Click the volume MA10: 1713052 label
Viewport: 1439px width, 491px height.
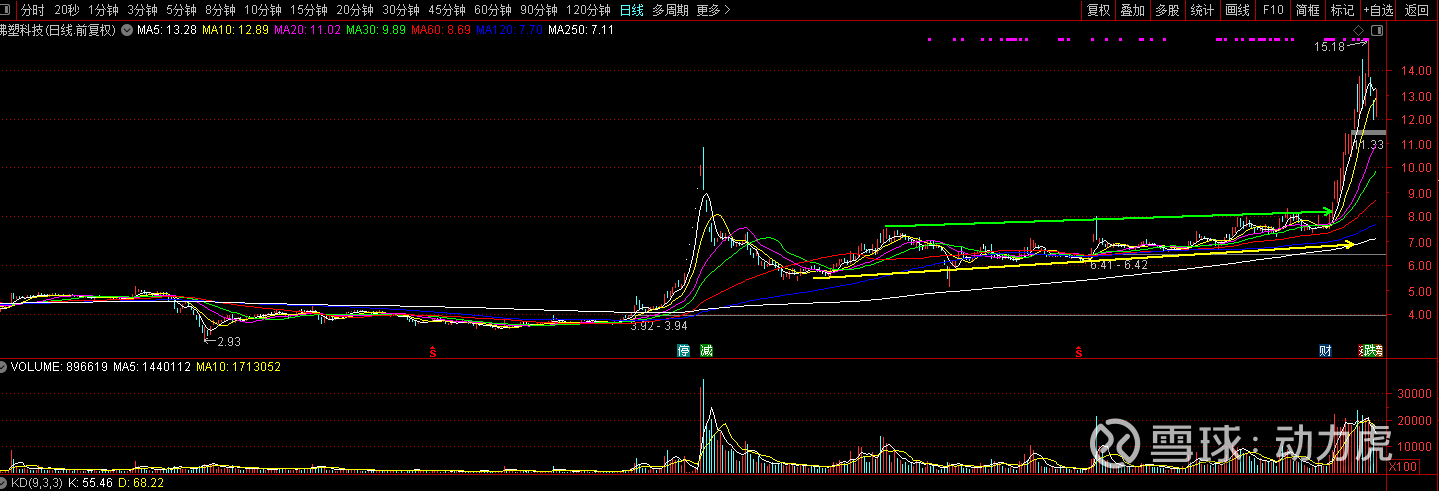pyautogui.click(x=238, y=367)
